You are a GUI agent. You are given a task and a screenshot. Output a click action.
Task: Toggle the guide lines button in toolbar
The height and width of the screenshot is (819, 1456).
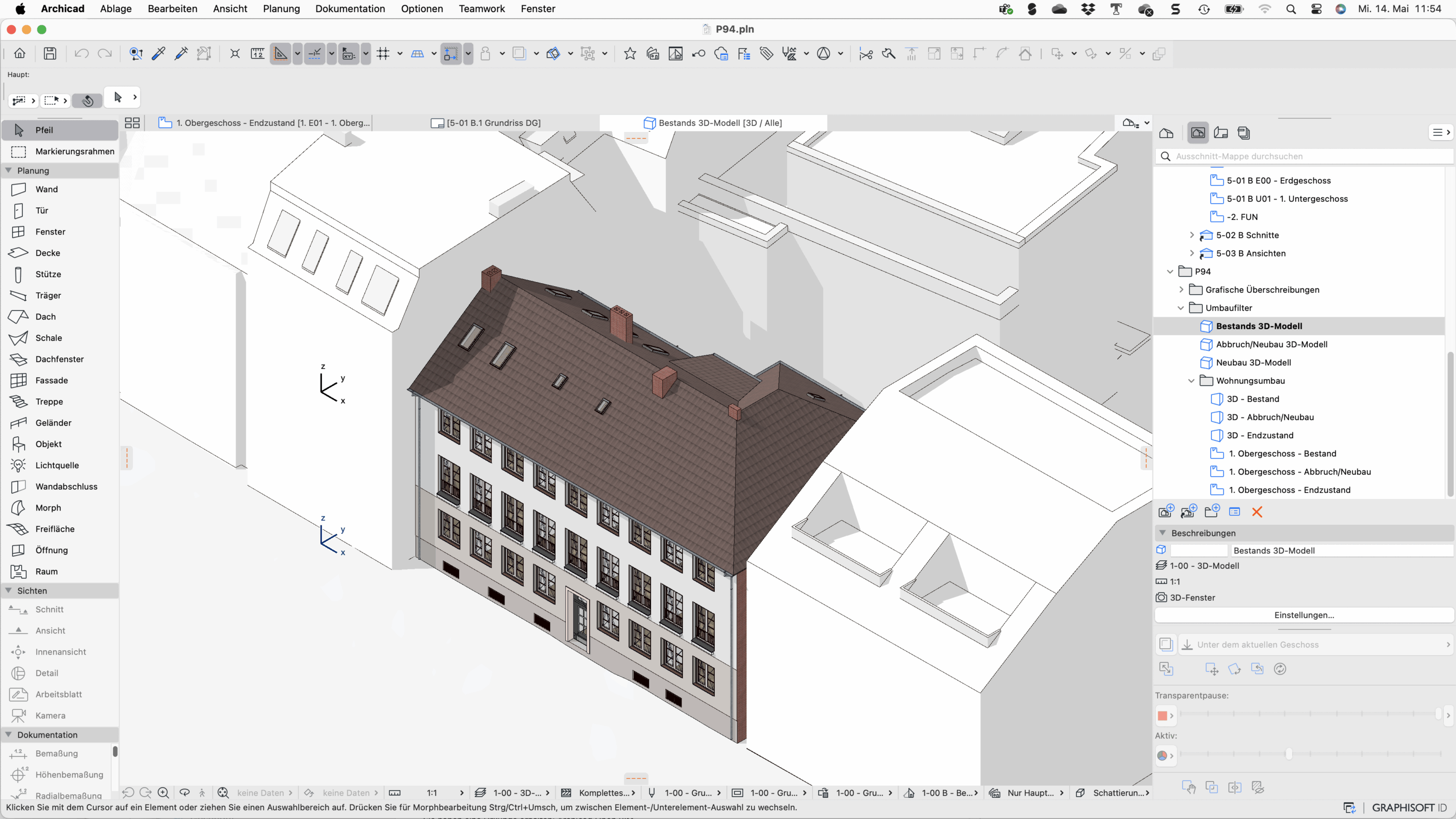coord(281,54)
